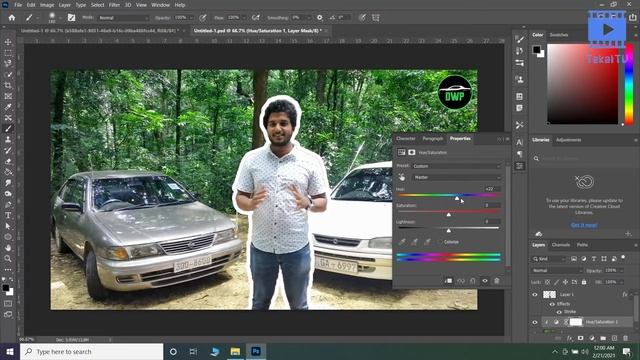The width and height of the screenshot is (640, 360).
Task: Hide the Hue/Saturation 1 layer
Action: [x=535, y=322]
